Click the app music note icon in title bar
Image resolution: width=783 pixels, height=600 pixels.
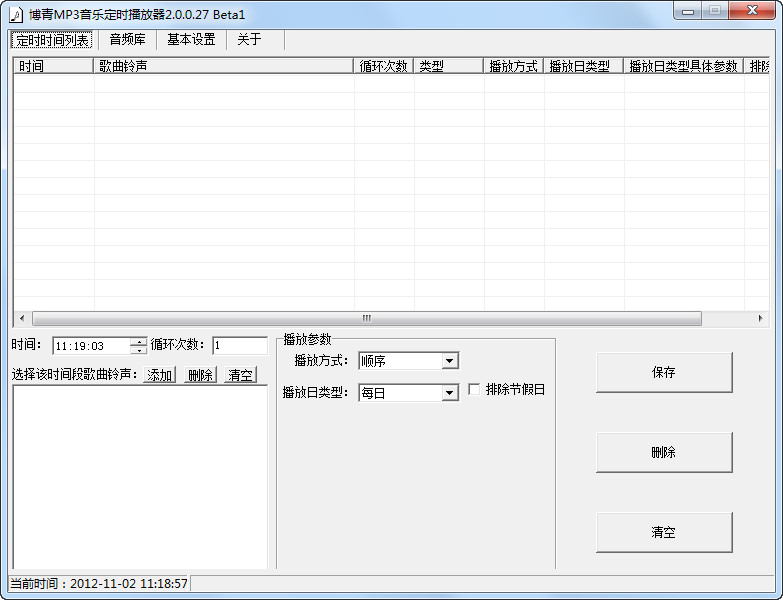(x=16, y=14)
